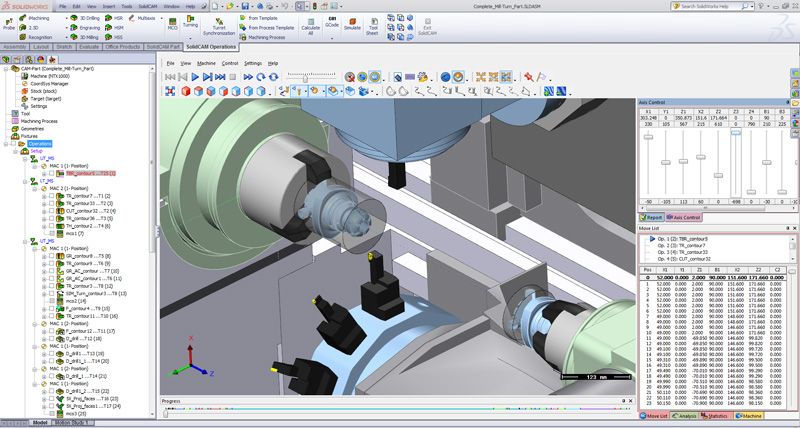Check the CUT_contour32 operation checkbox
800x428 pixels.
[52, 211]
